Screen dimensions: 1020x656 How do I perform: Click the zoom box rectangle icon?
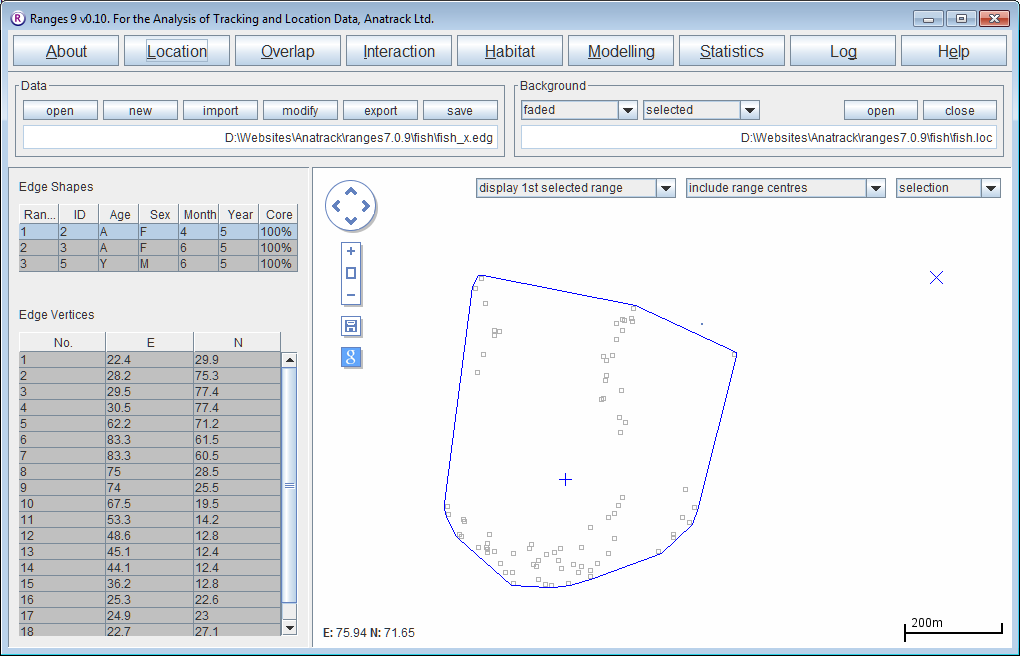[x=350, y=273]
